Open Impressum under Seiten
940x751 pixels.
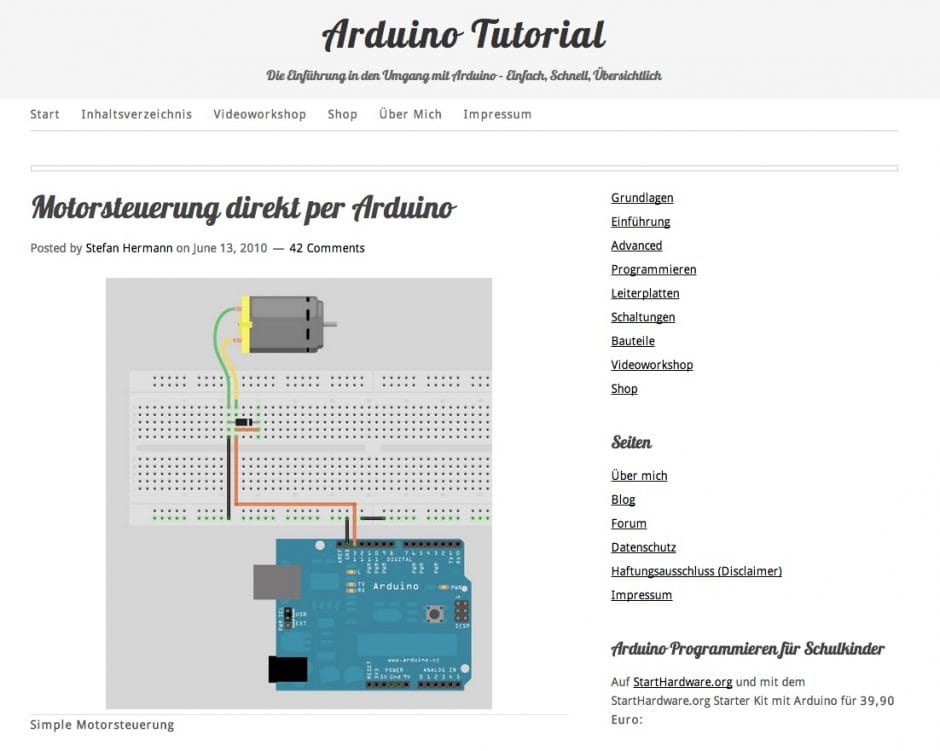[x=641, y=595]
